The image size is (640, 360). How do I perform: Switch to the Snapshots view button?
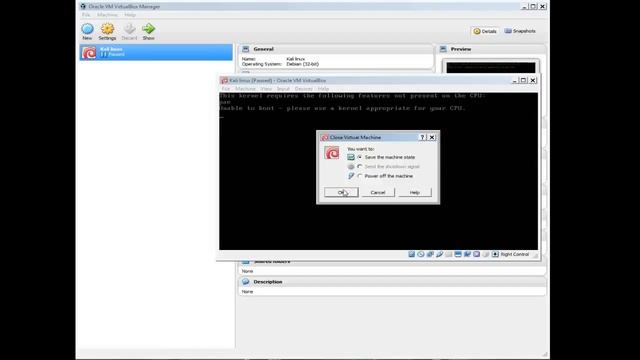pyautogui.click(x=520, y=31)
